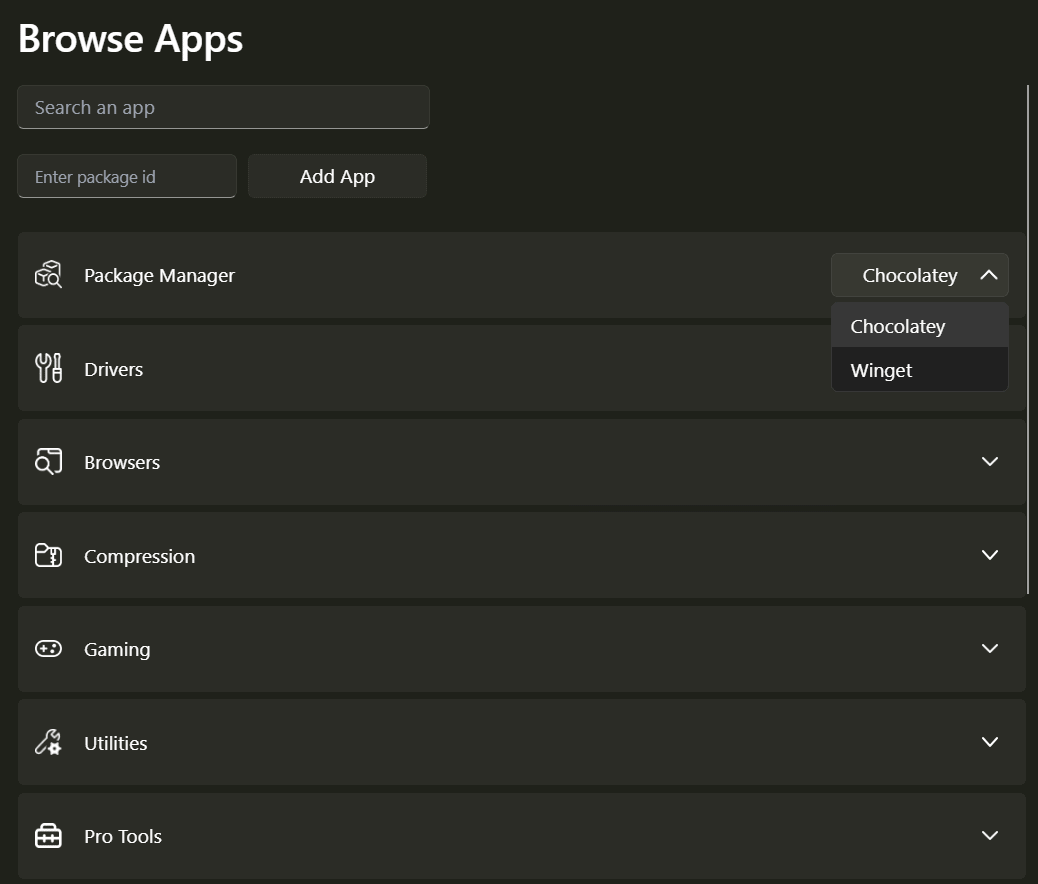This screenshot has height=884, width=1038.
Task: Expand the Gaming section chevron
Action: [x=989, y=649]
